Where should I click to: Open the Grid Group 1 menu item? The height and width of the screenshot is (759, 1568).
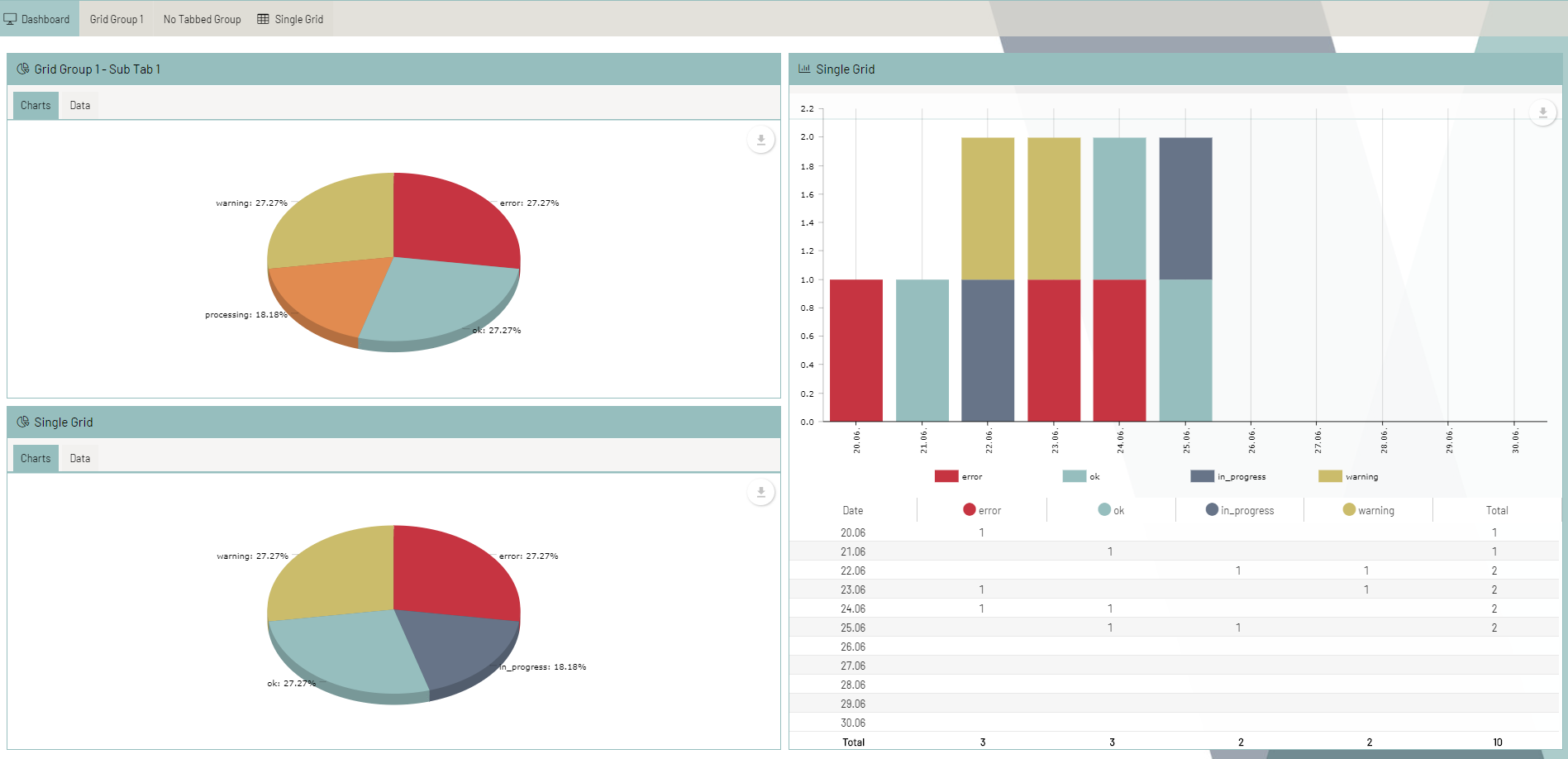pos(117,18)
